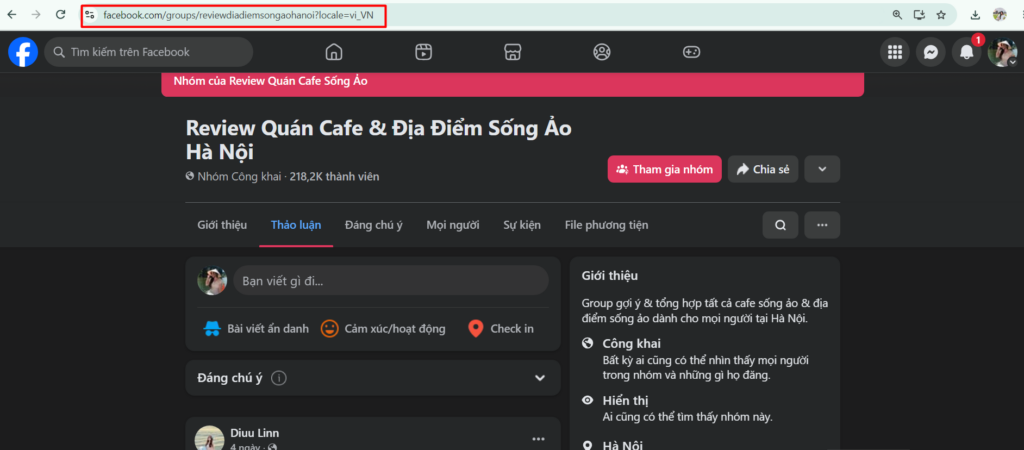
Task: Click the 'Tham gia nhóm' button
Action: click(665, 169)
